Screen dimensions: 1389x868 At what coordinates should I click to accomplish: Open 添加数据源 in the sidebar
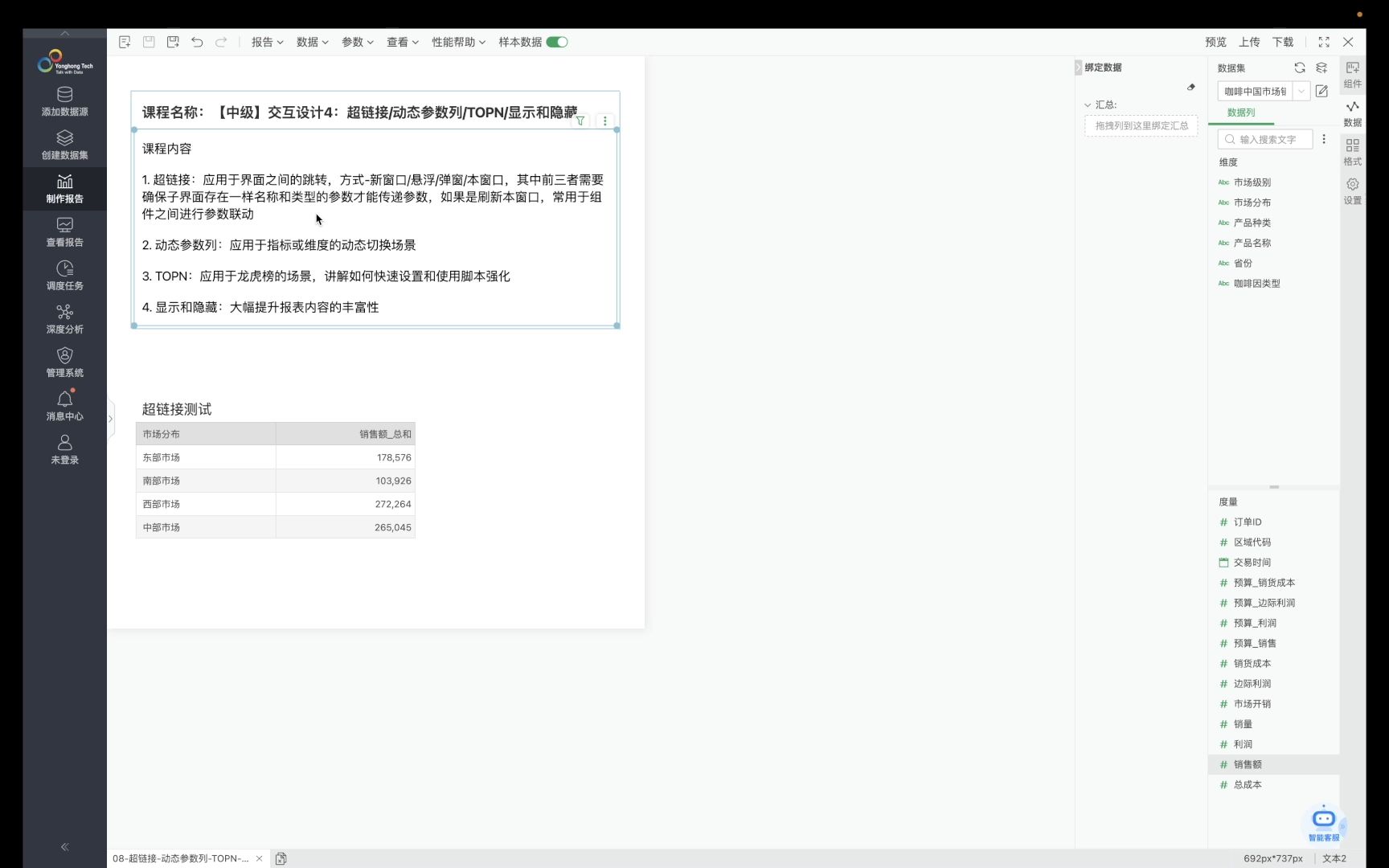pos(64,101)
